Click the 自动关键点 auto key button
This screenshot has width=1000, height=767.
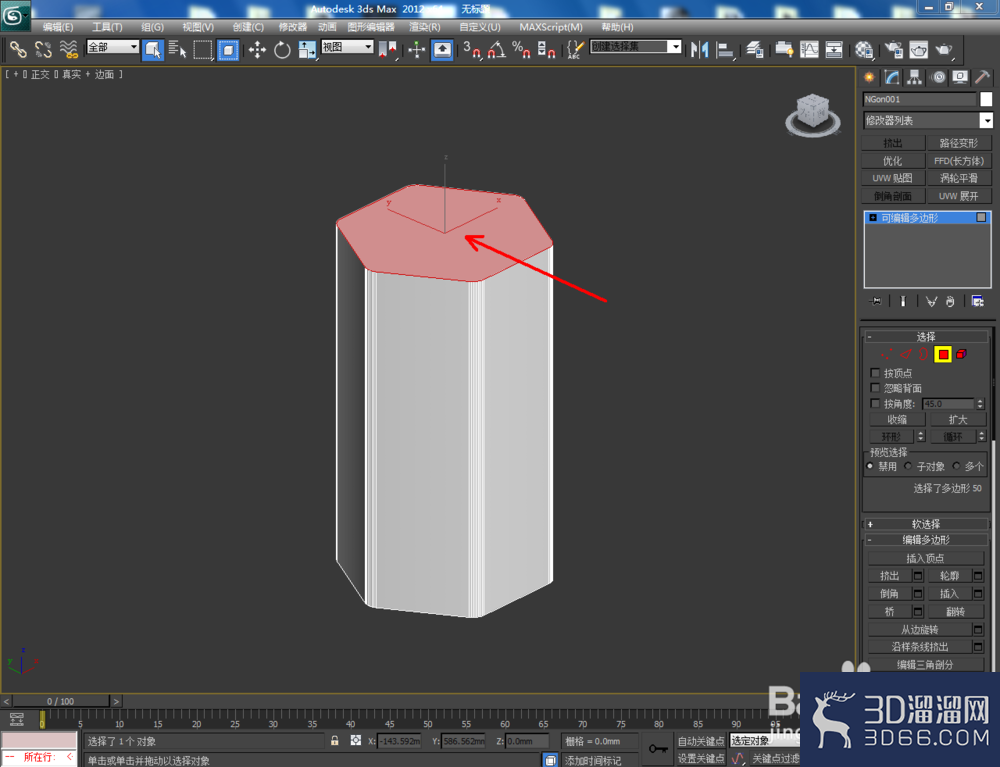[x=701, y=741]
